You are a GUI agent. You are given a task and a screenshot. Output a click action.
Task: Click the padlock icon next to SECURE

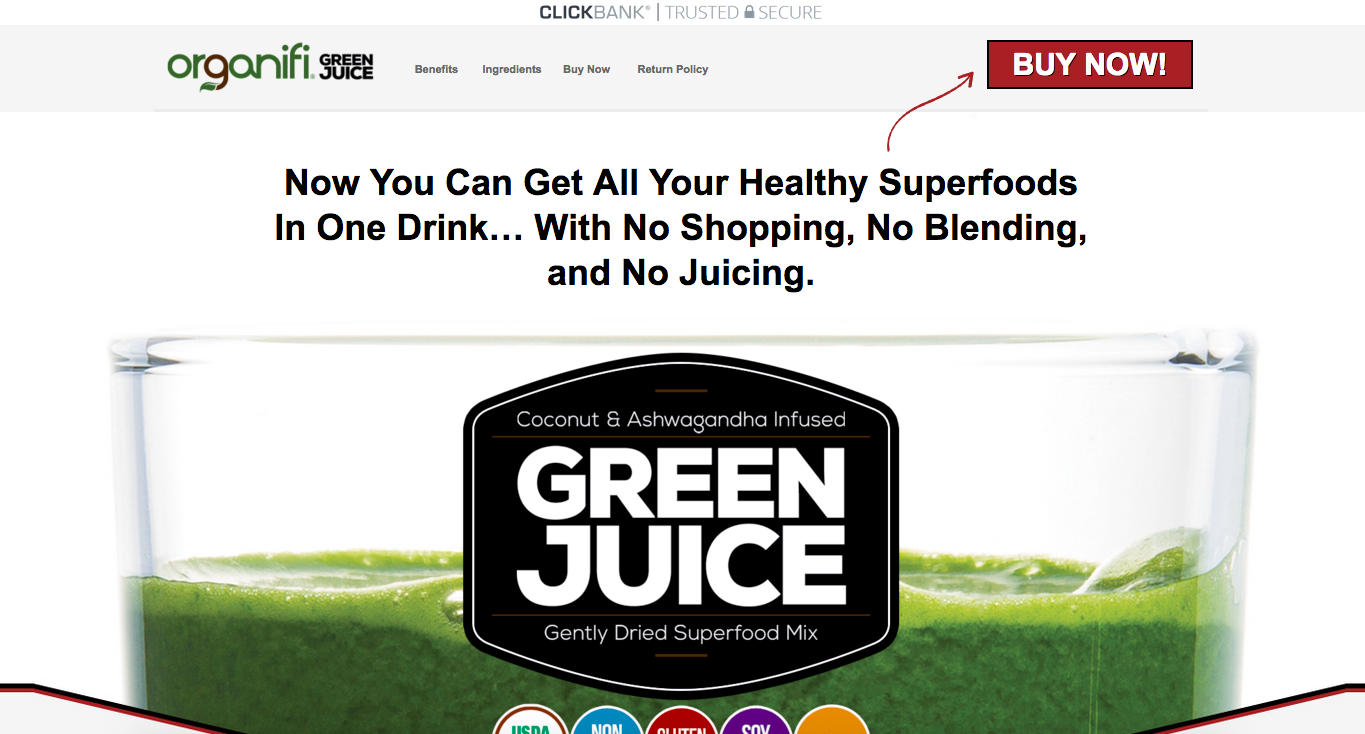[x=749, y=12]
